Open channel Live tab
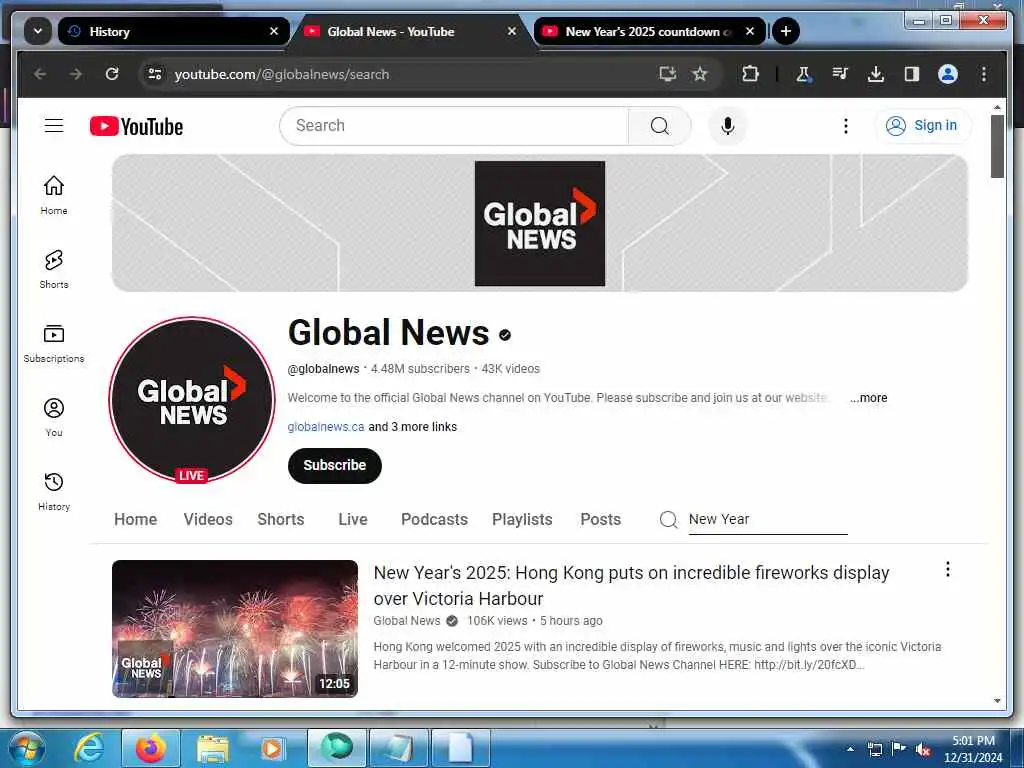This screenshot has width=1024, height=768. point(353,519)
